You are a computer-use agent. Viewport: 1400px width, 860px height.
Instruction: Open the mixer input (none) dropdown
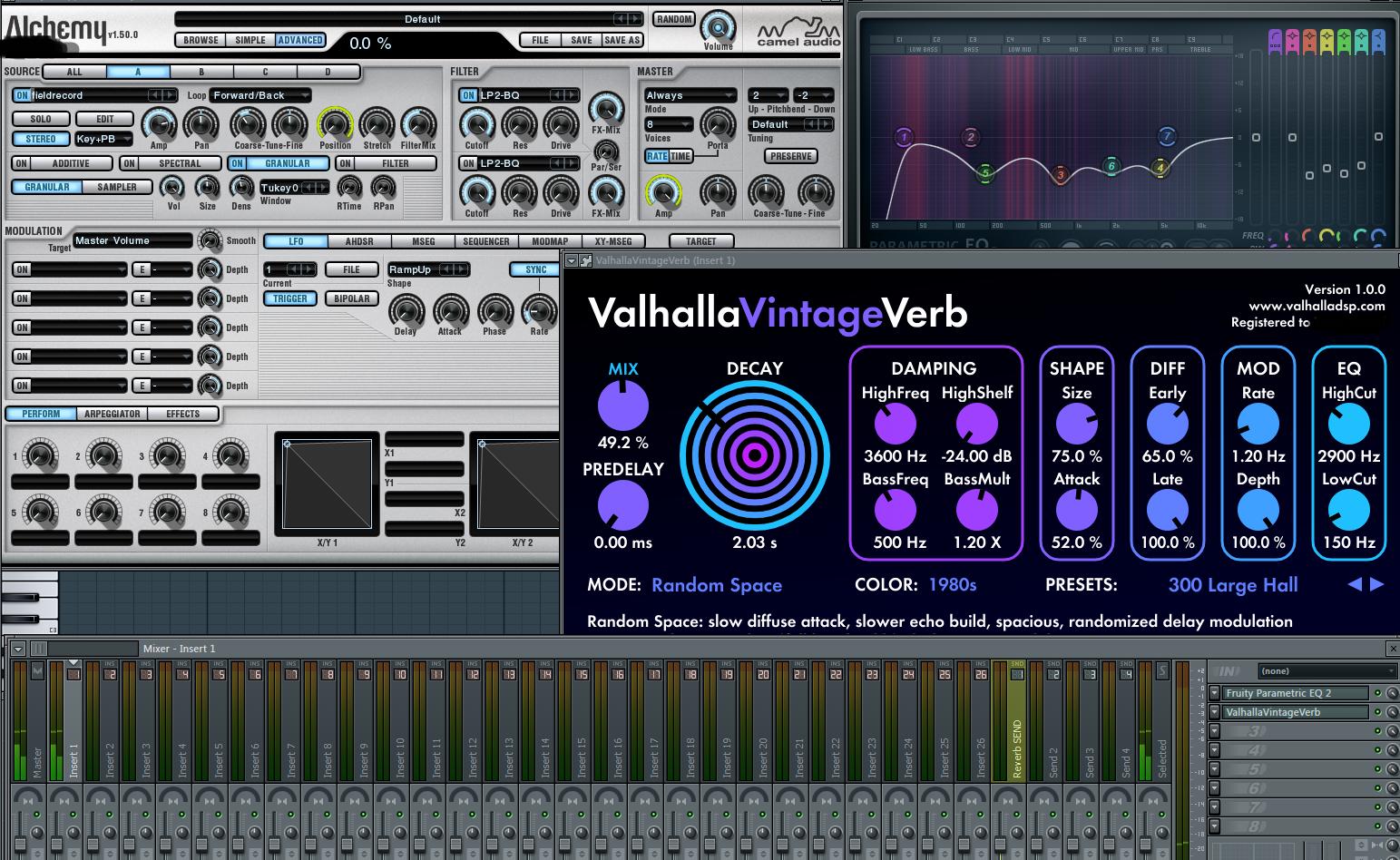point(1327,671)
